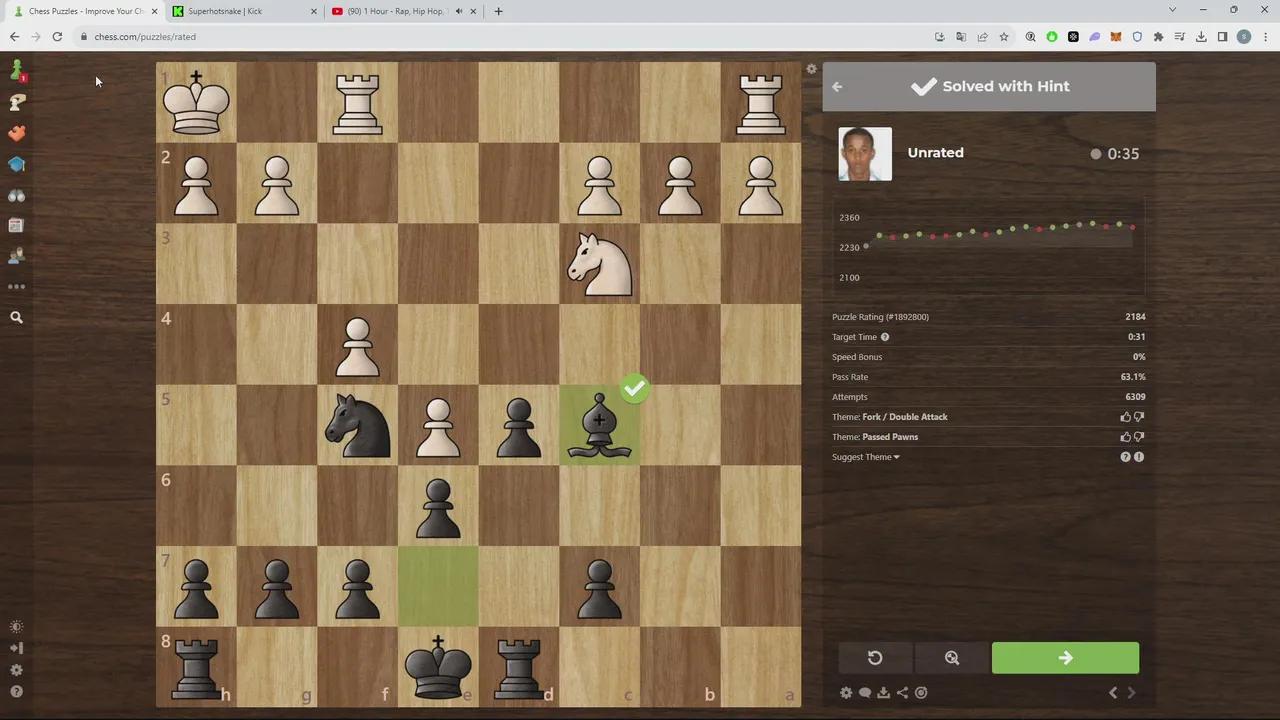The width and height of the screenshot is (1280, 720).
Task: Open puzzle comments speech bubble
Action: point(865,693)
